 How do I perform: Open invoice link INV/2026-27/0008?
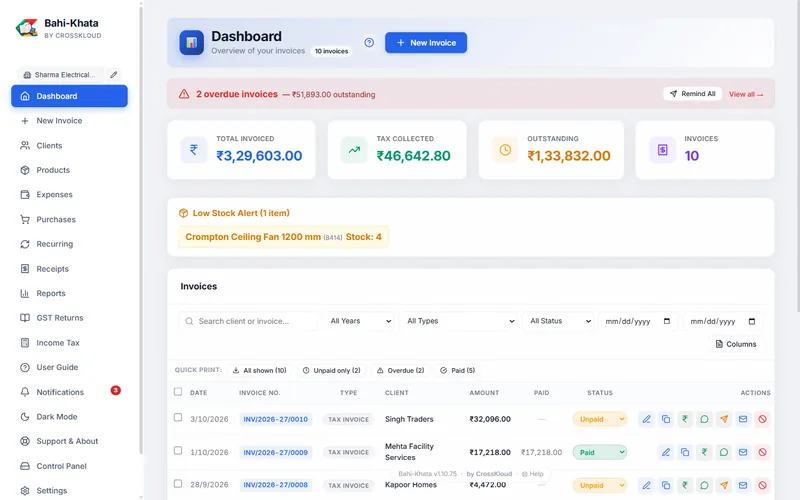276,485
